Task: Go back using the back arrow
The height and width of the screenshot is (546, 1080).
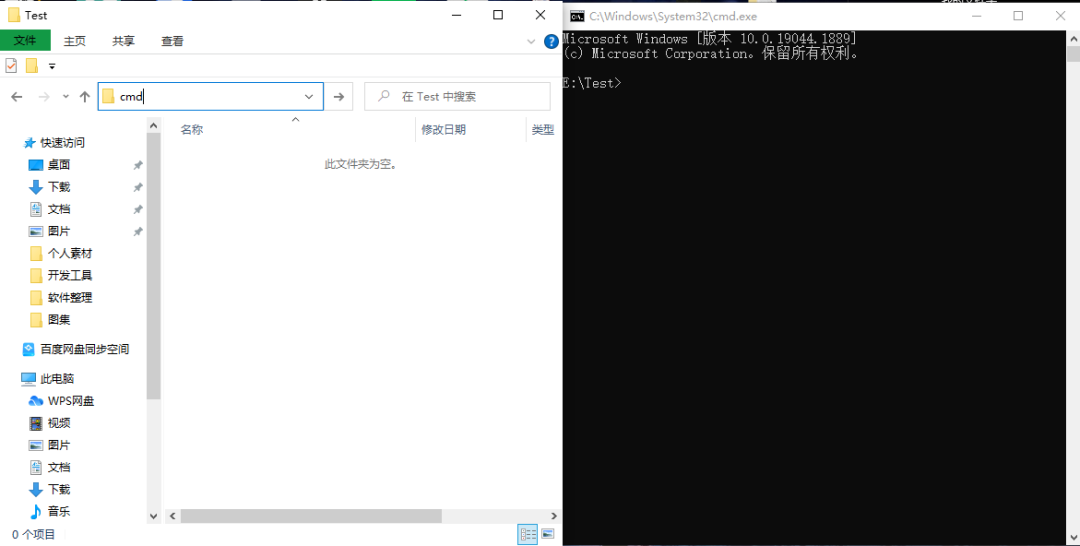Action: 16,96
